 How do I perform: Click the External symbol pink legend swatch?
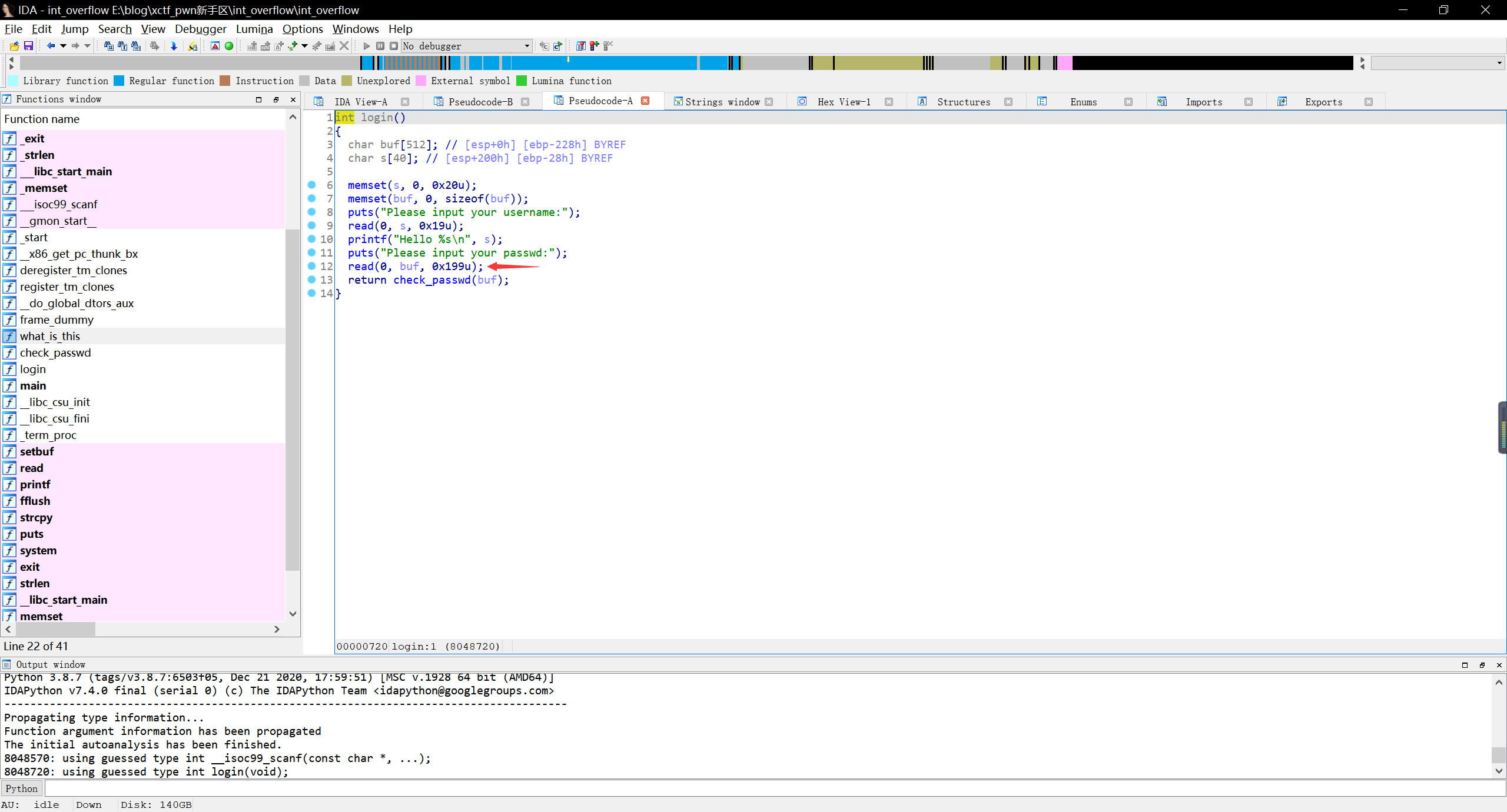point(421,81)
